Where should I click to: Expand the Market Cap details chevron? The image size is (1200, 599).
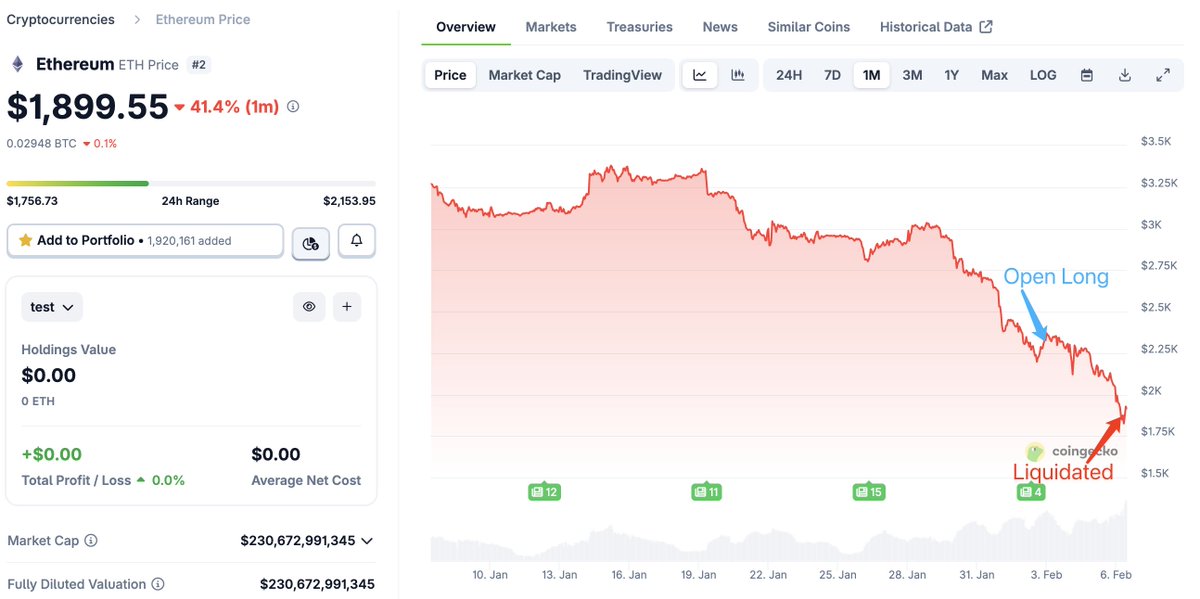tap(367, 541)
